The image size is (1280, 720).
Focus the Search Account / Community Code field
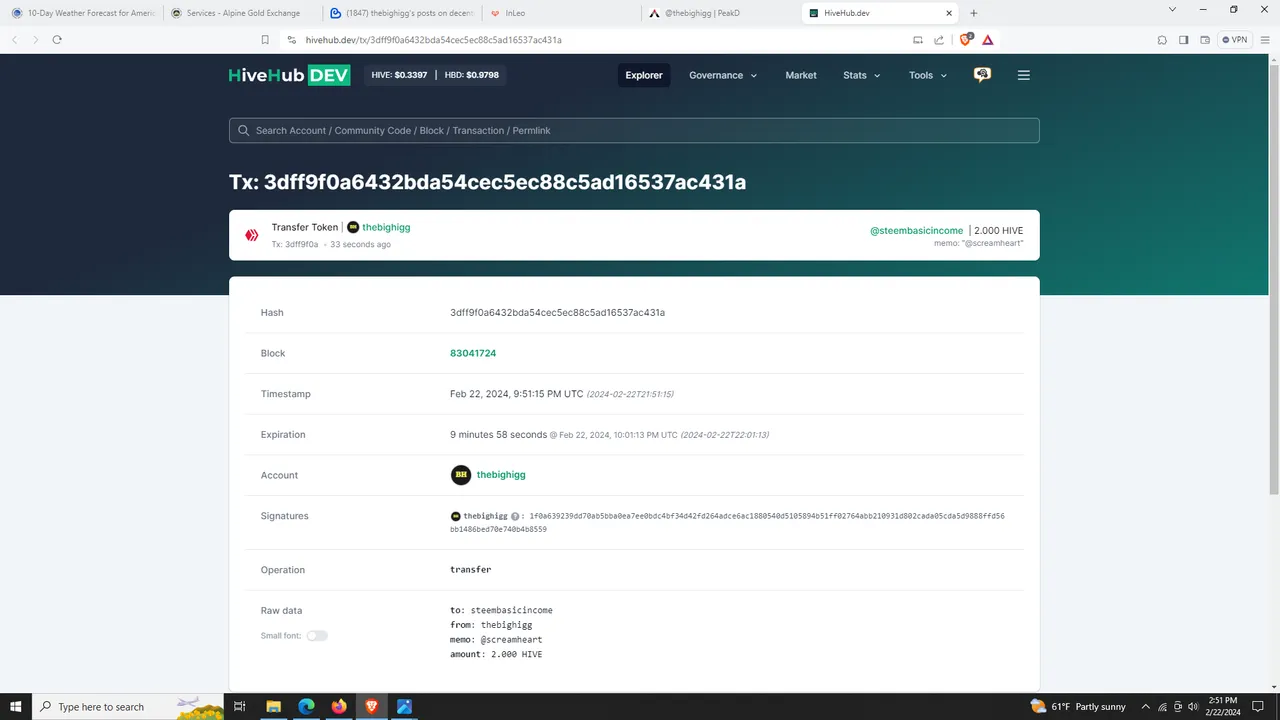pos(634,130)
